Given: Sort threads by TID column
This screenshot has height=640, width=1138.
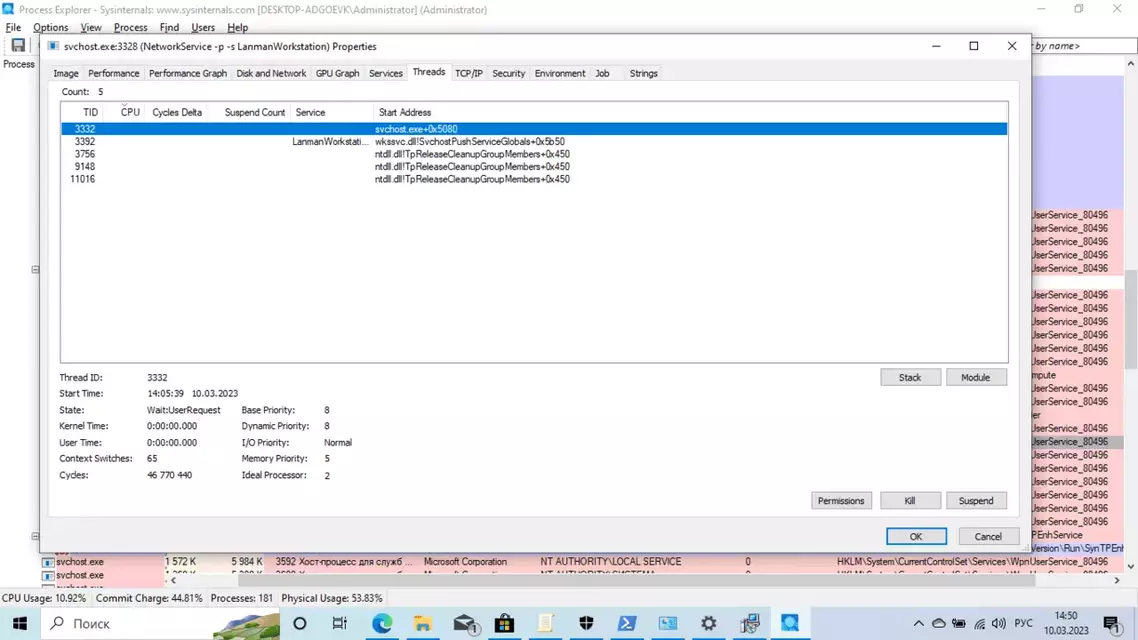Looking at the screenshot, I should tap(82, 112).
